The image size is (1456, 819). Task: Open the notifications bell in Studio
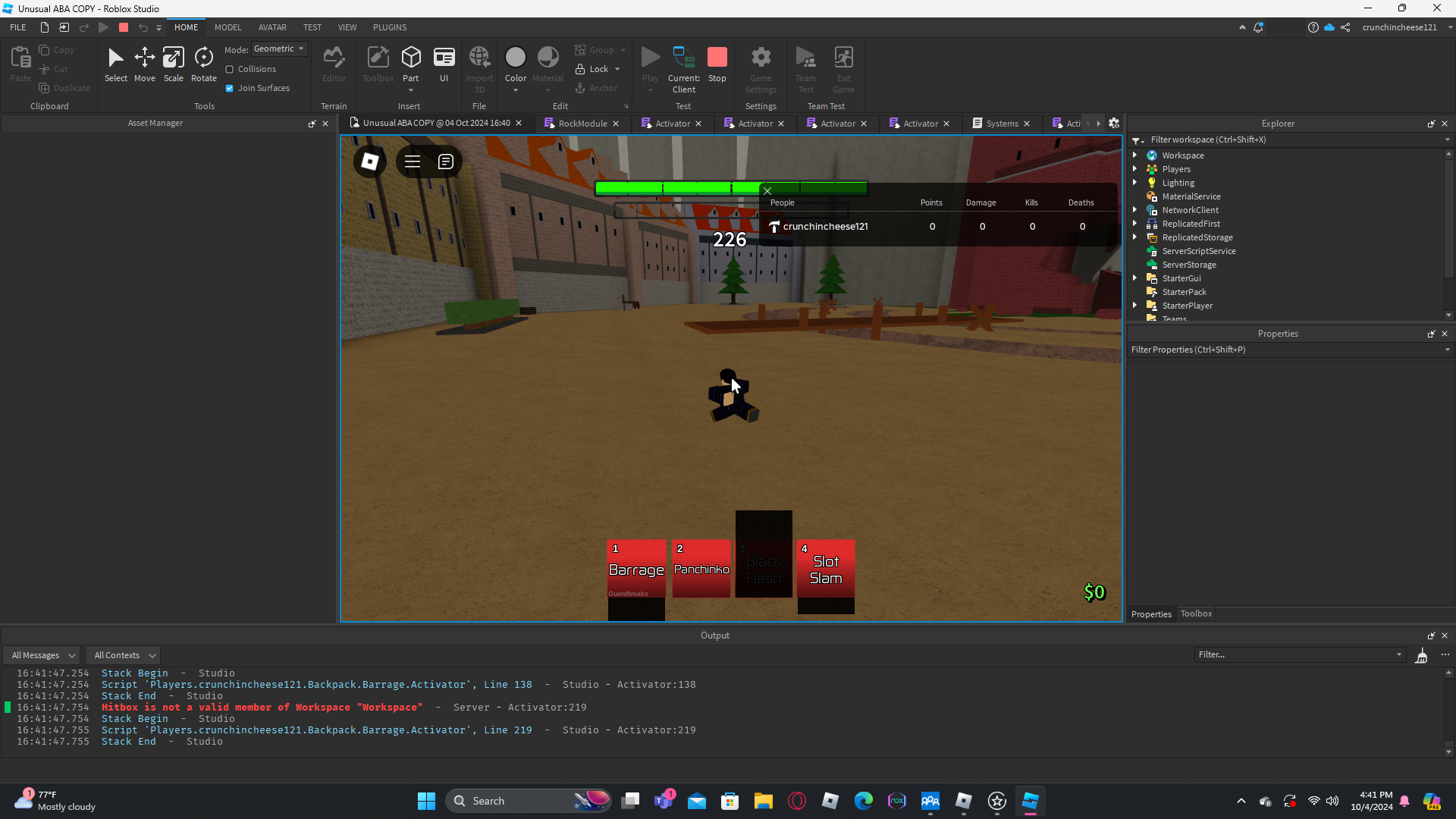point(1259,27)
